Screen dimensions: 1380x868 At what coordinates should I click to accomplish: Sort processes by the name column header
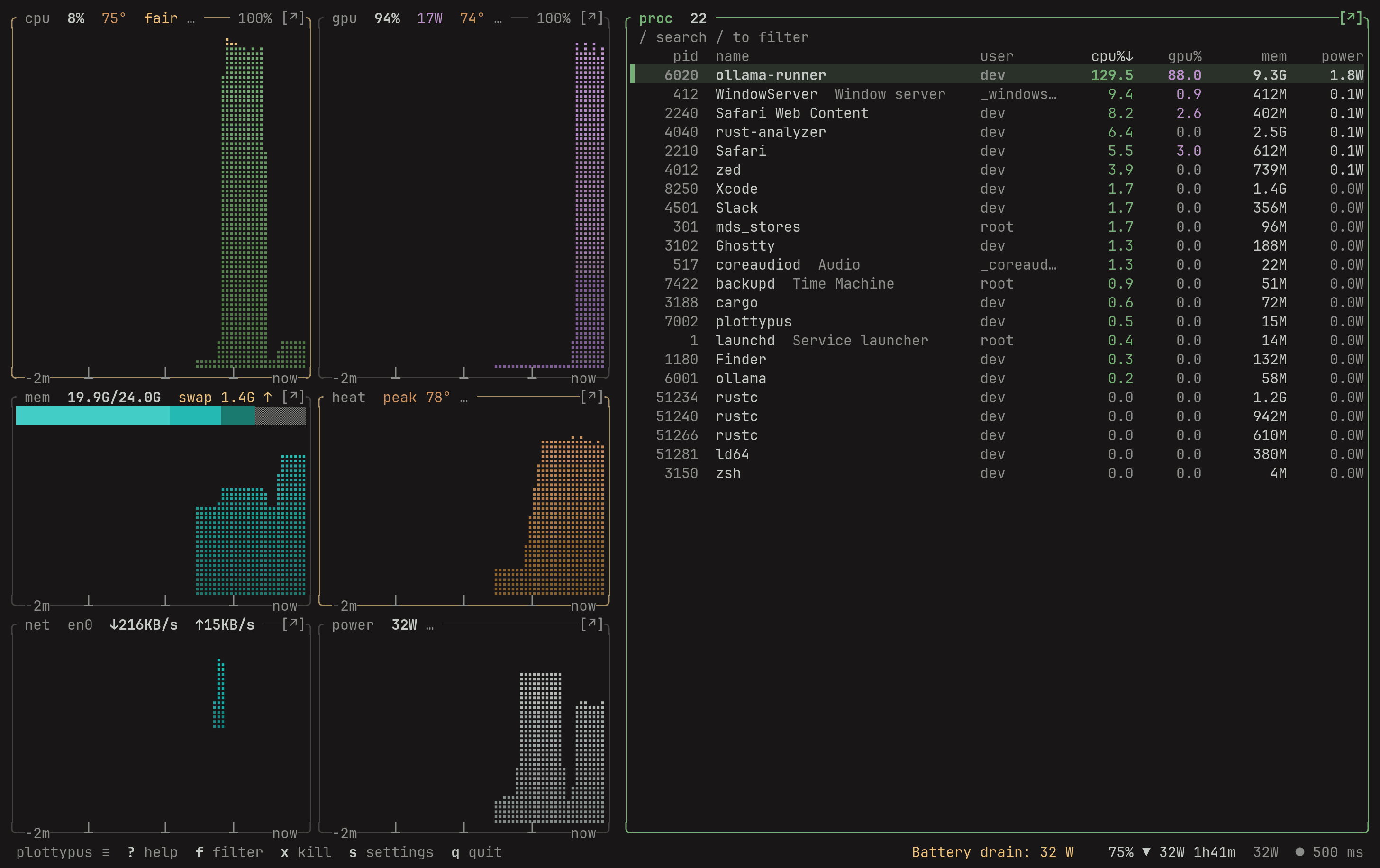[732, 56]
